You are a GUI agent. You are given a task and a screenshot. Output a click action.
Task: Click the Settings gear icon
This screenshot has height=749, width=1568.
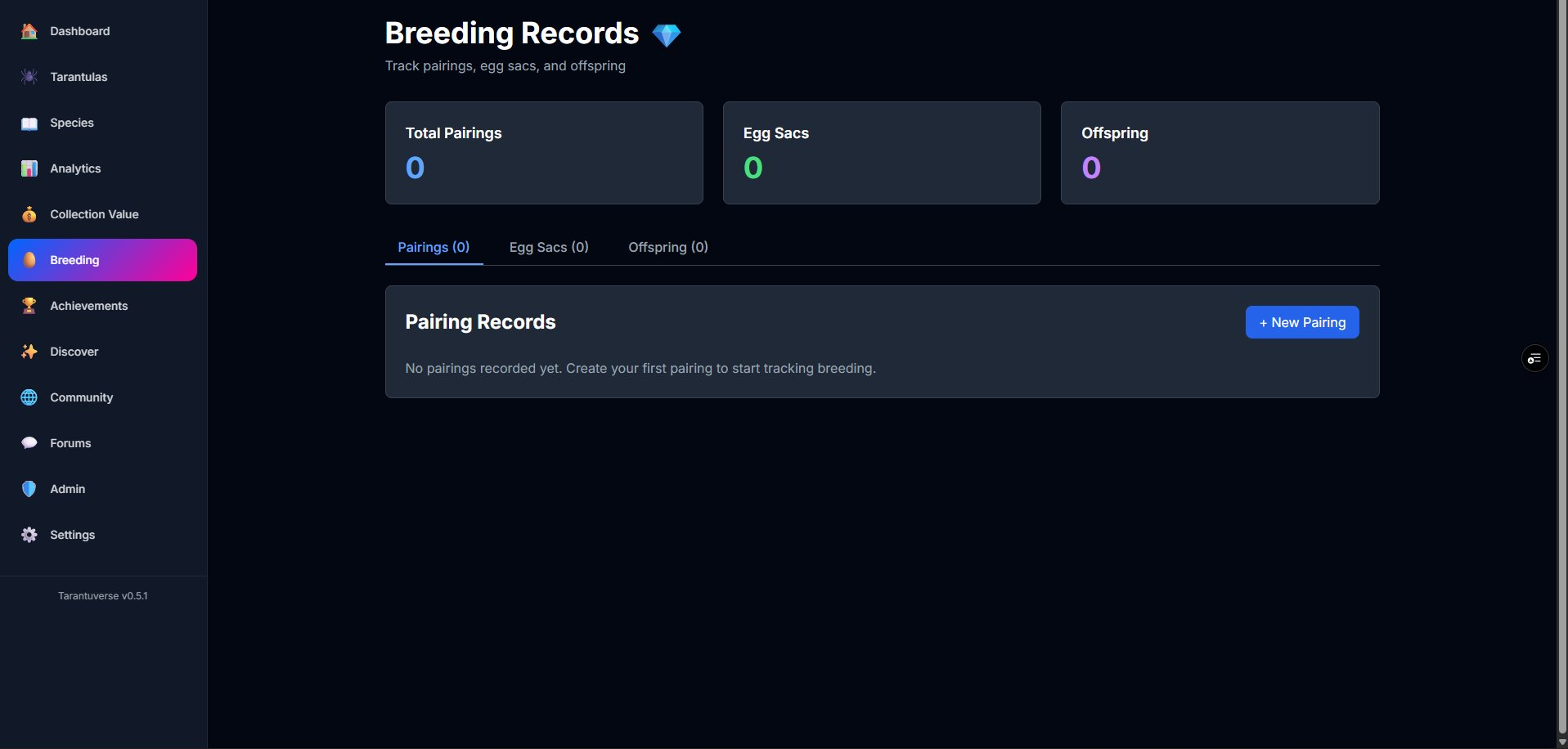click(29, 535)
